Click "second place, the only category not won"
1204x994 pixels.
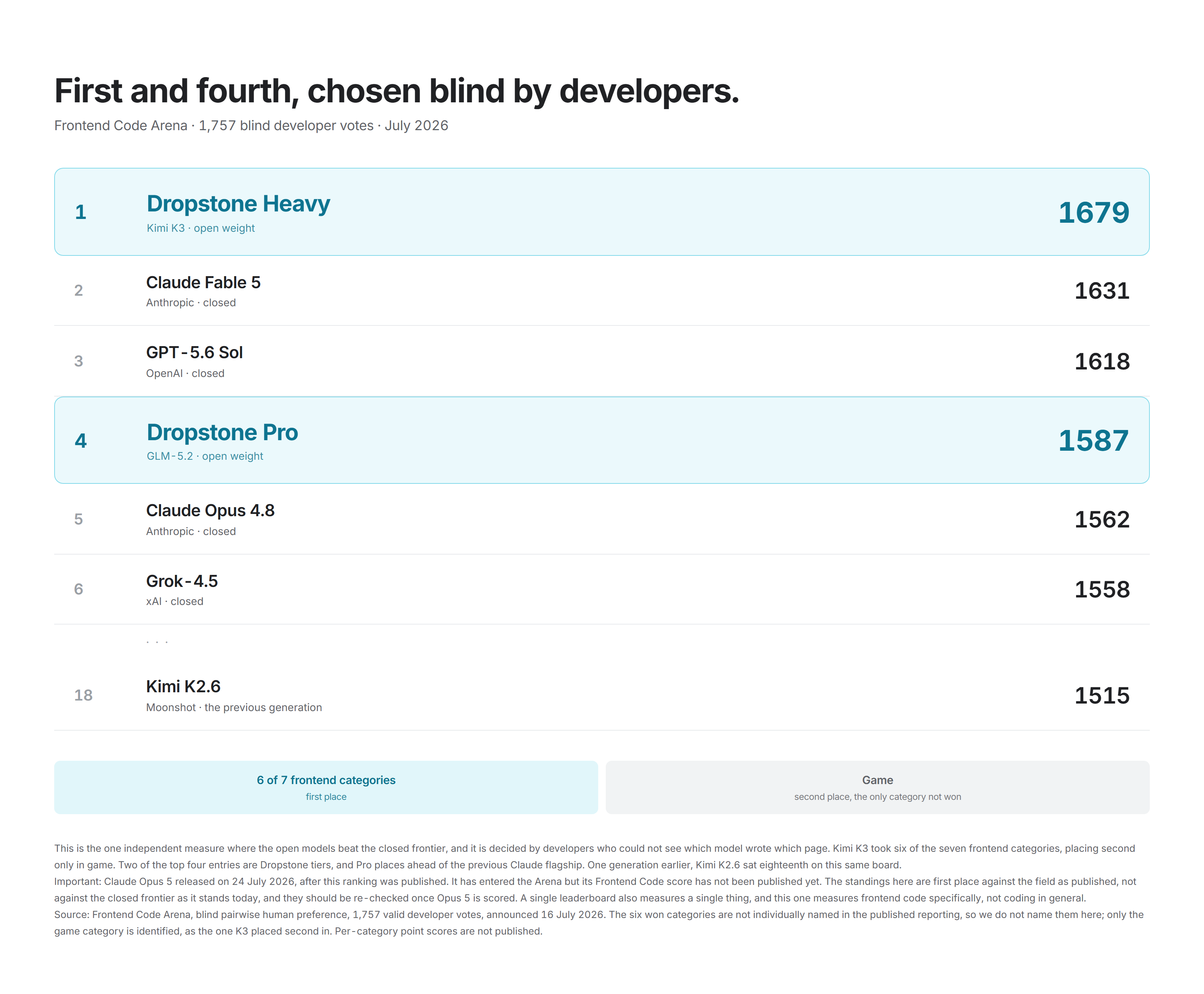pyautogui.click(x=877, y=796)
